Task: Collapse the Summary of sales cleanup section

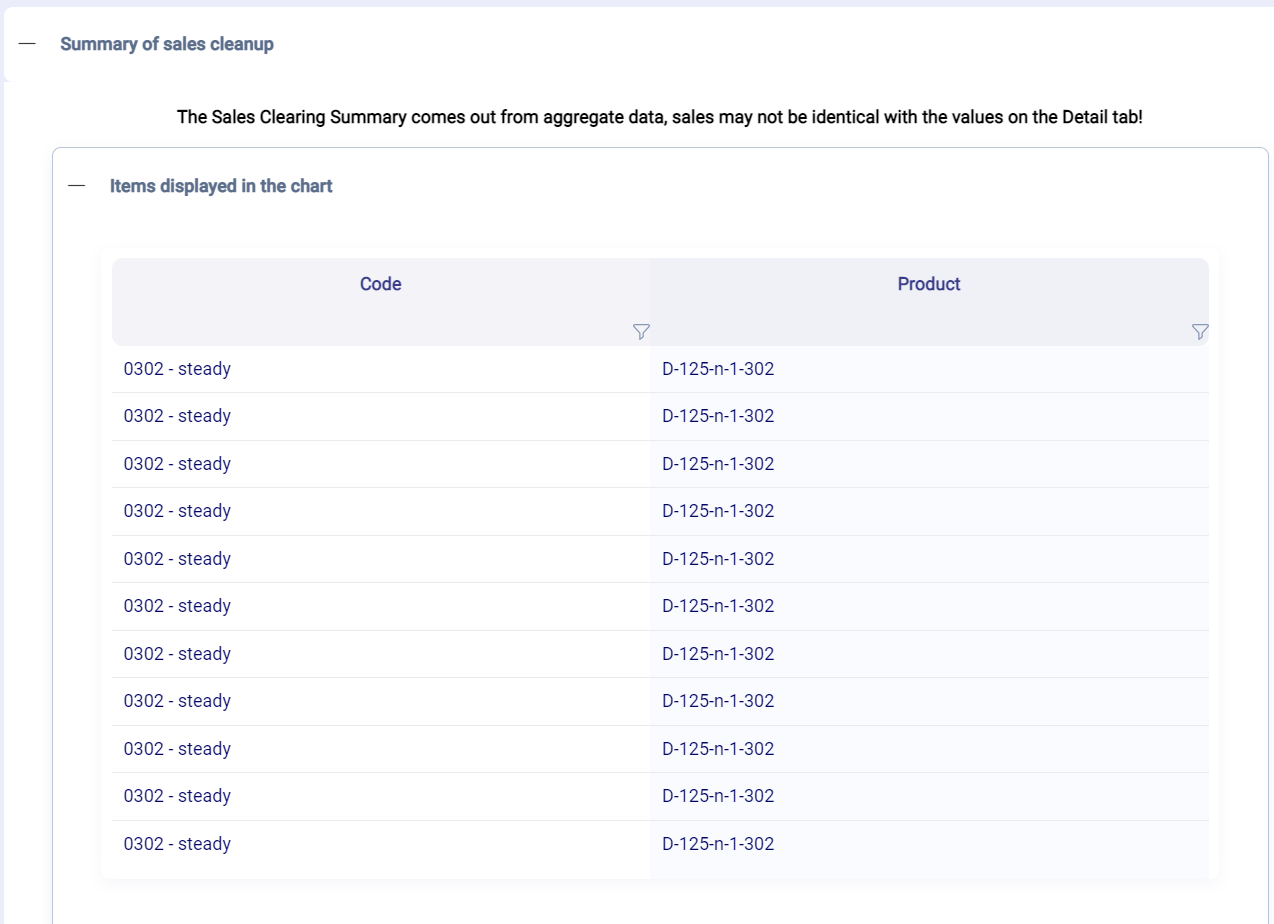Action: (x=27, y=44)
